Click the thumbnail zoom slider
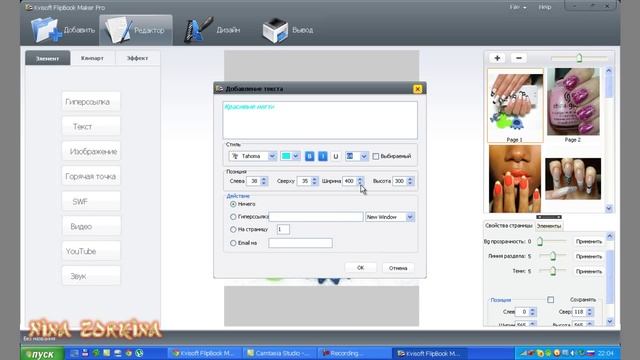Viewport: 640px width, 360px height. click(x=579, y=58)
